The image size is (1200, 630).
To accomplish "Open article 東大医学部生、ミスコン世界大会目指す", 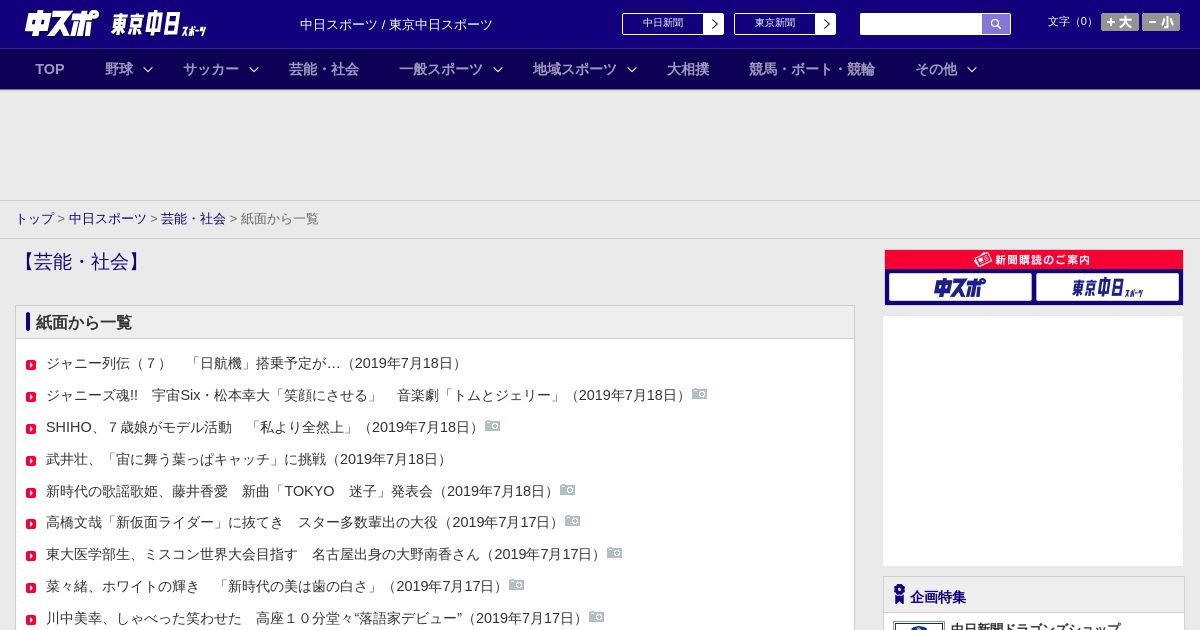I will pos(326,554).
